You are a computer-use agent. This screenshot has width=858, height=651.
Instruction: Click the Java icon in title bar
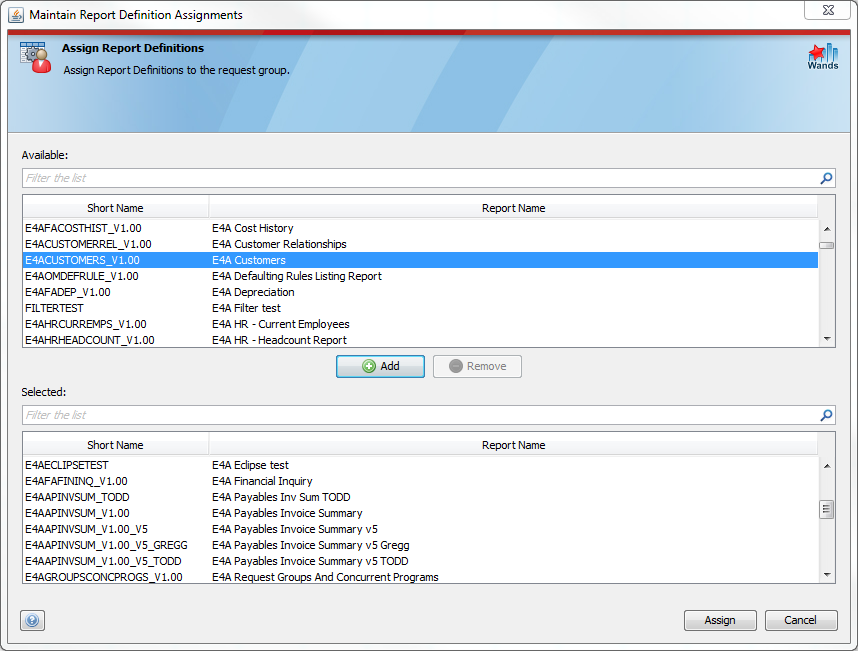pyautogui.click(x=16, y=15)
